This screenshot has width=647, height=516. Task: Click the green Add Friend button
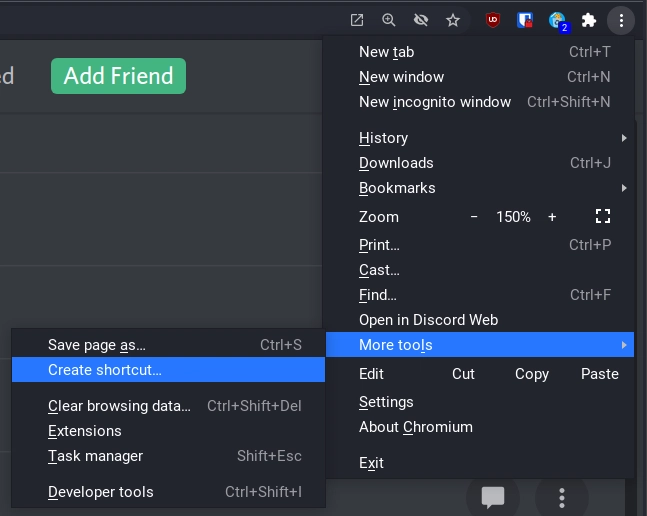118,76
